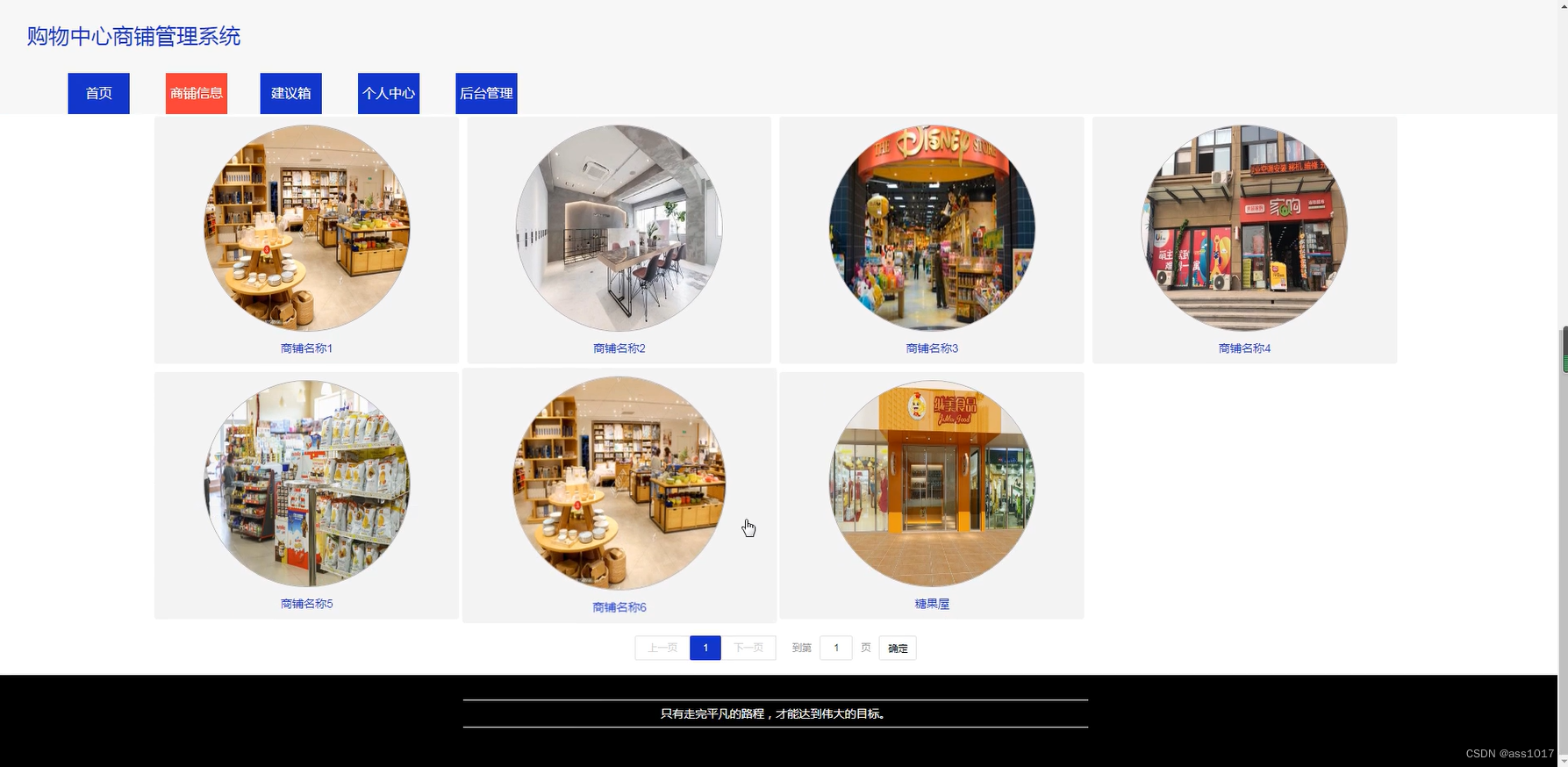Viewport: 1568px width, 767px height.
Task: Go to the 建议箱 tab
Action: coord(291,93)
